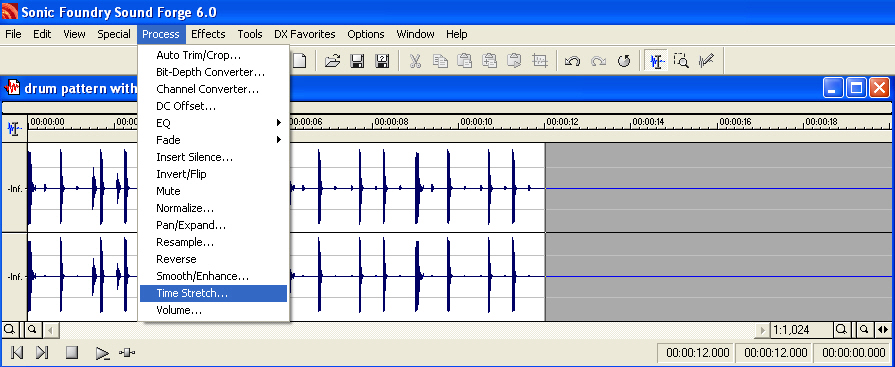
Task: Click the scrub control slider
Action: click(127, 353)
